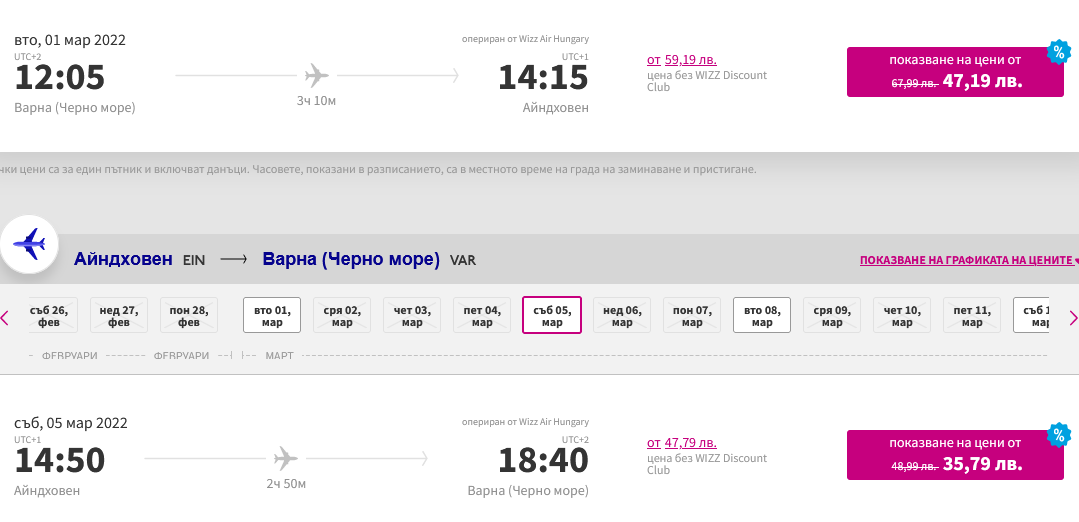Select the вто 01, мар date tab
The image size is (1079, 522).
(x=272, y=316)
